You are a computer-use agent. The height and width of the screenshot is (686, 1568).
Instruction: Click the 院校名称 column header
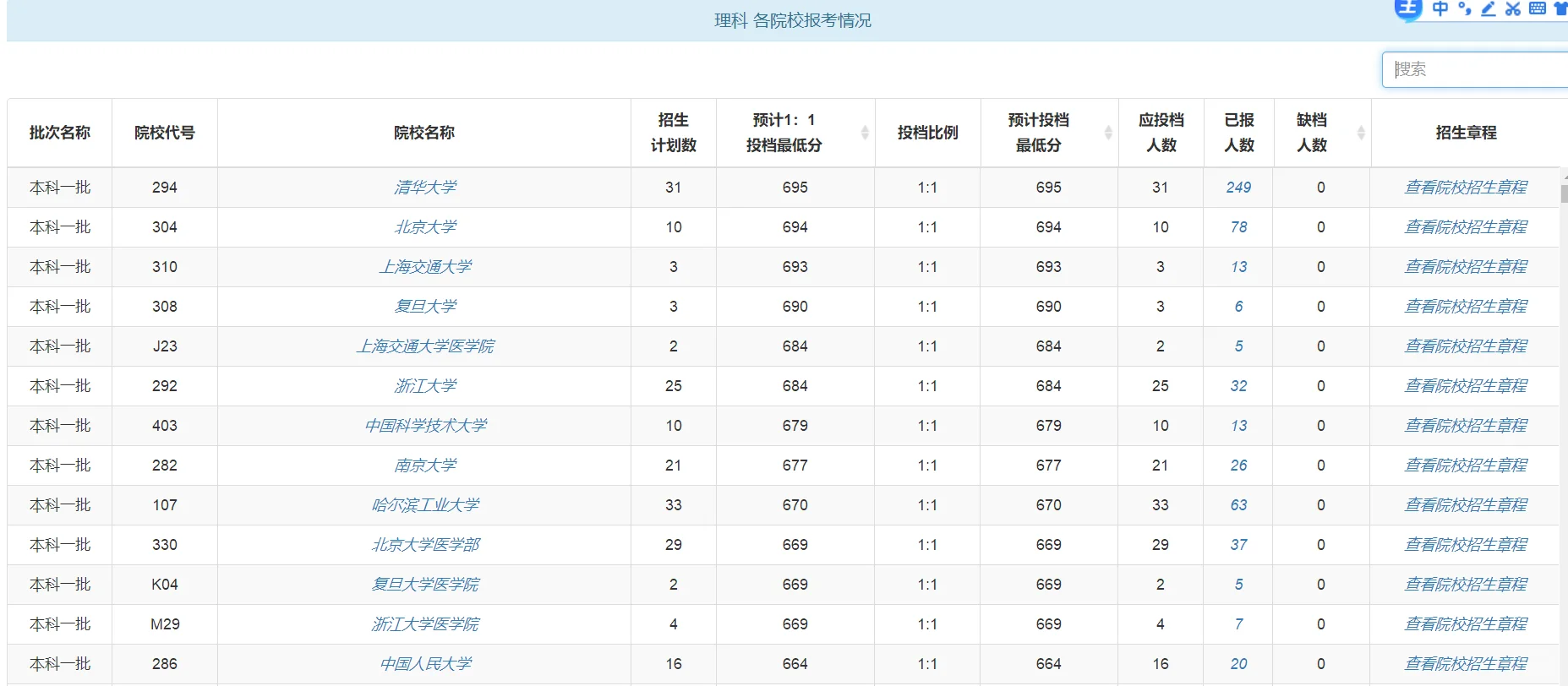tap(424, 133)
